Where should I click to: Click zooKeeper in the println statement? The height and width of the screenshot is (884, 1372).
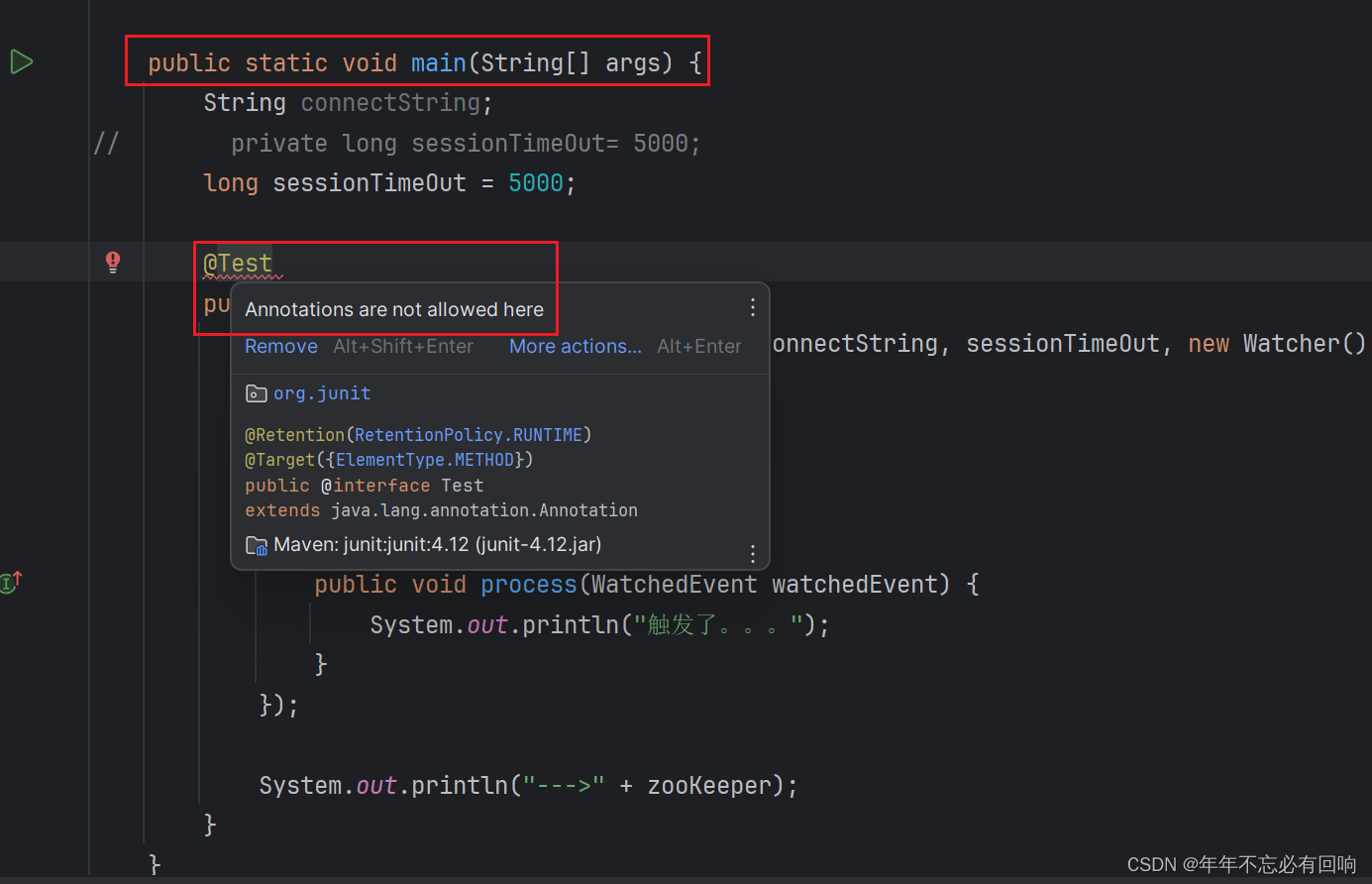coord(709,786)
